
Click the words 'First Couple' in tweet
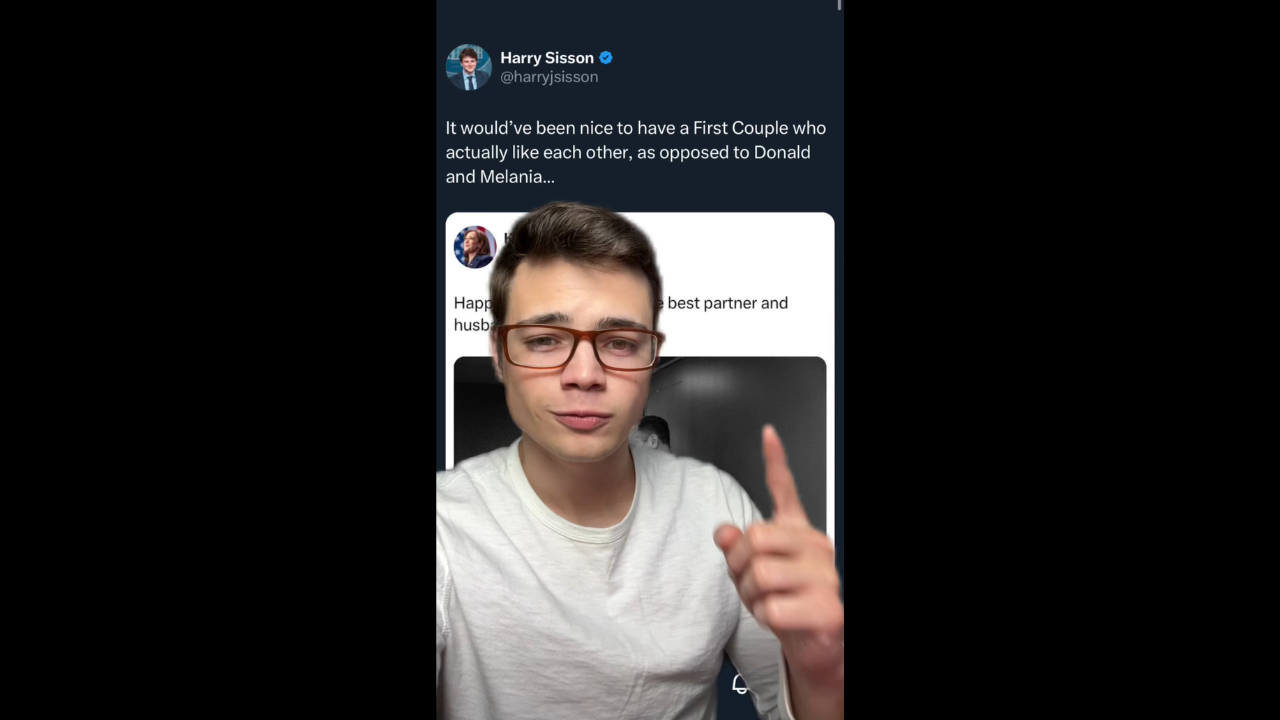pyautogui.click(x=740, y=128)
